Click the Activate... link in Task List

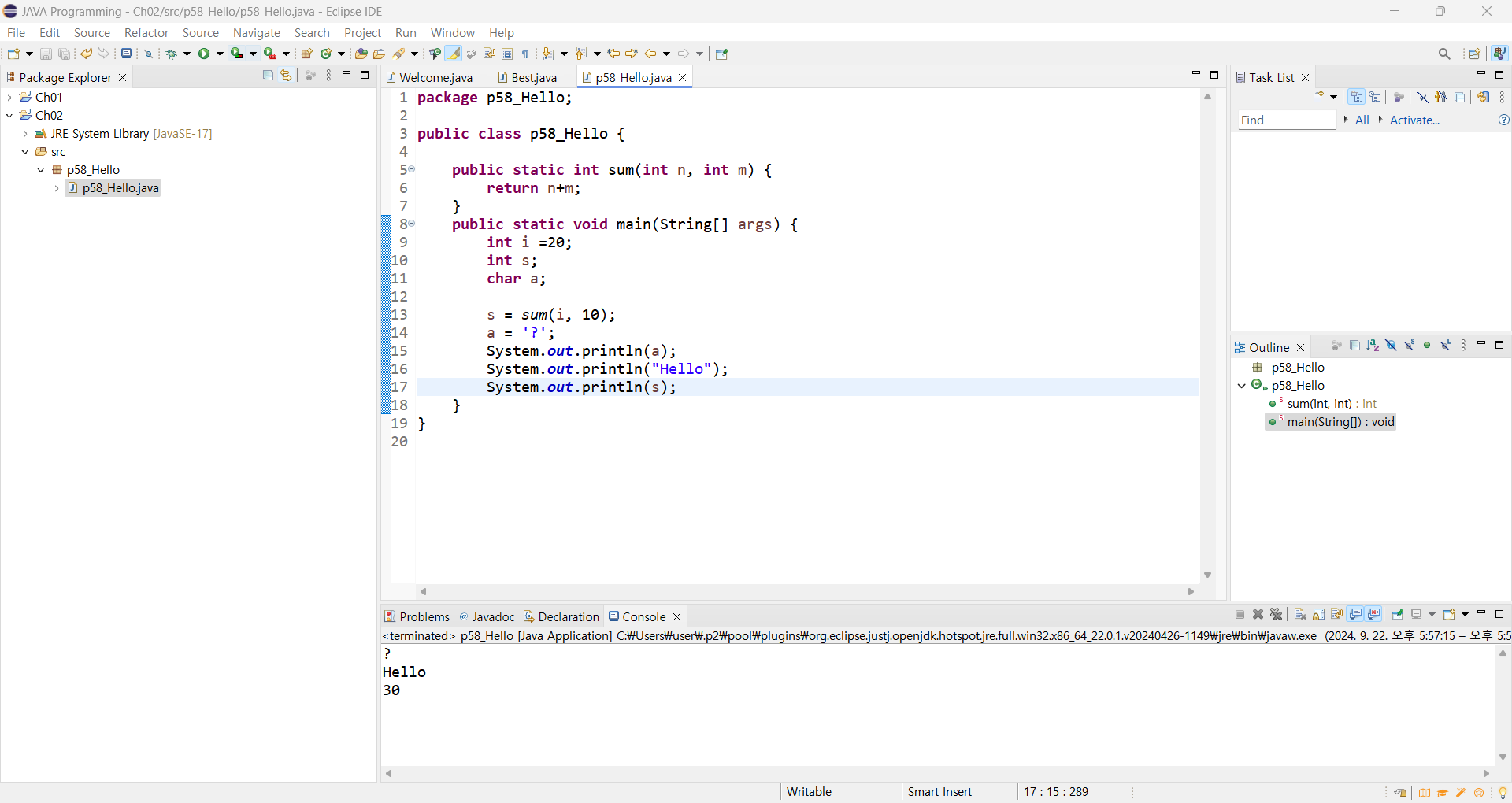point(1414,120)
